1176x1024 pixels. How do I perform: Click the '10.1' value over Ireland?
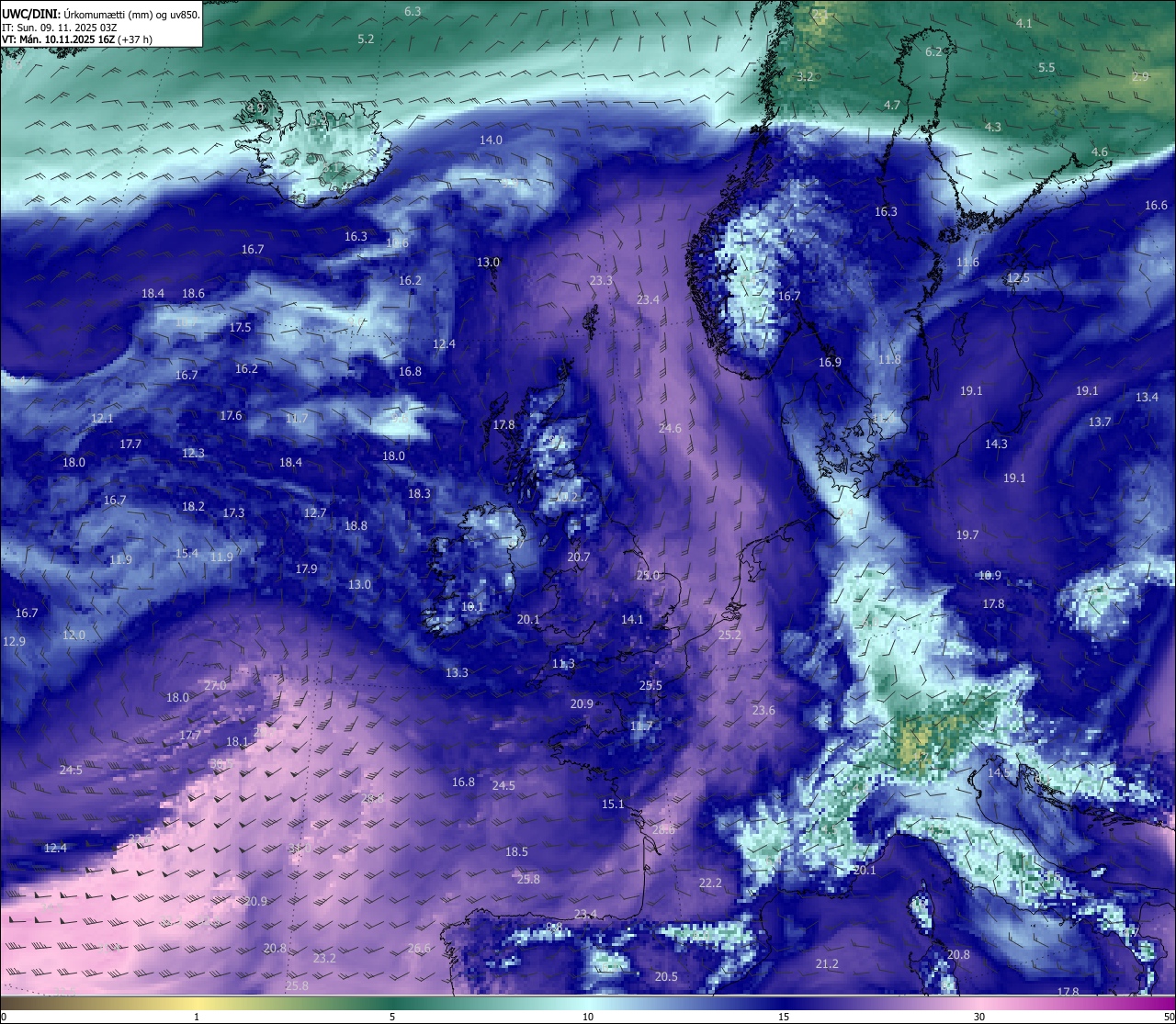click(472, 606)
